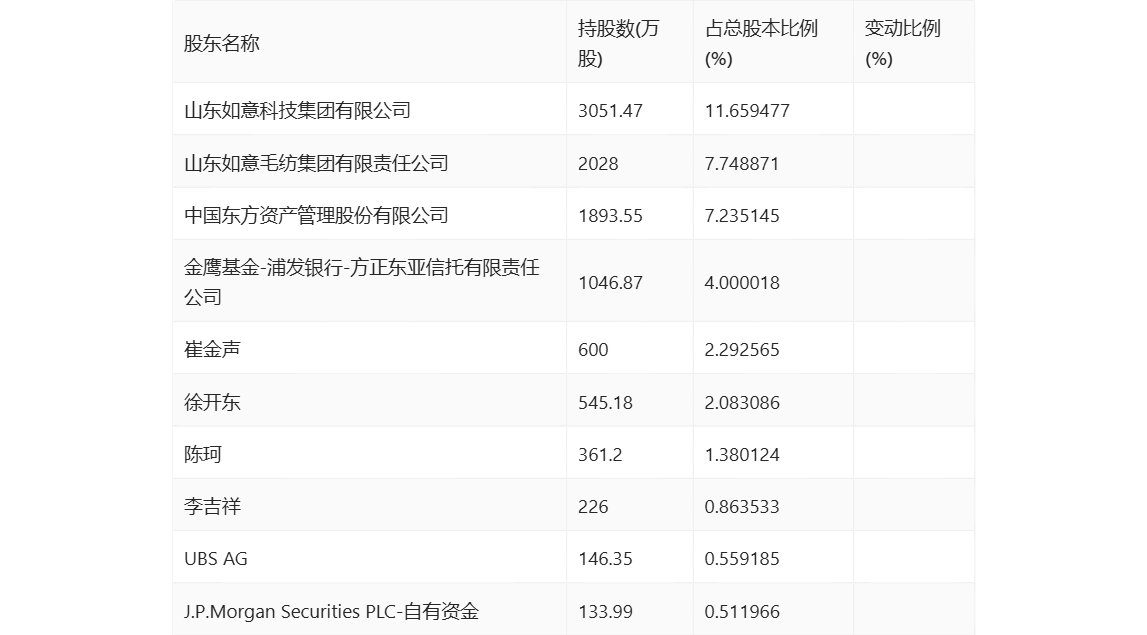Click the shareholder name 李吉祥
Viewport: 1147px width, 635px height.
(212, 506)
